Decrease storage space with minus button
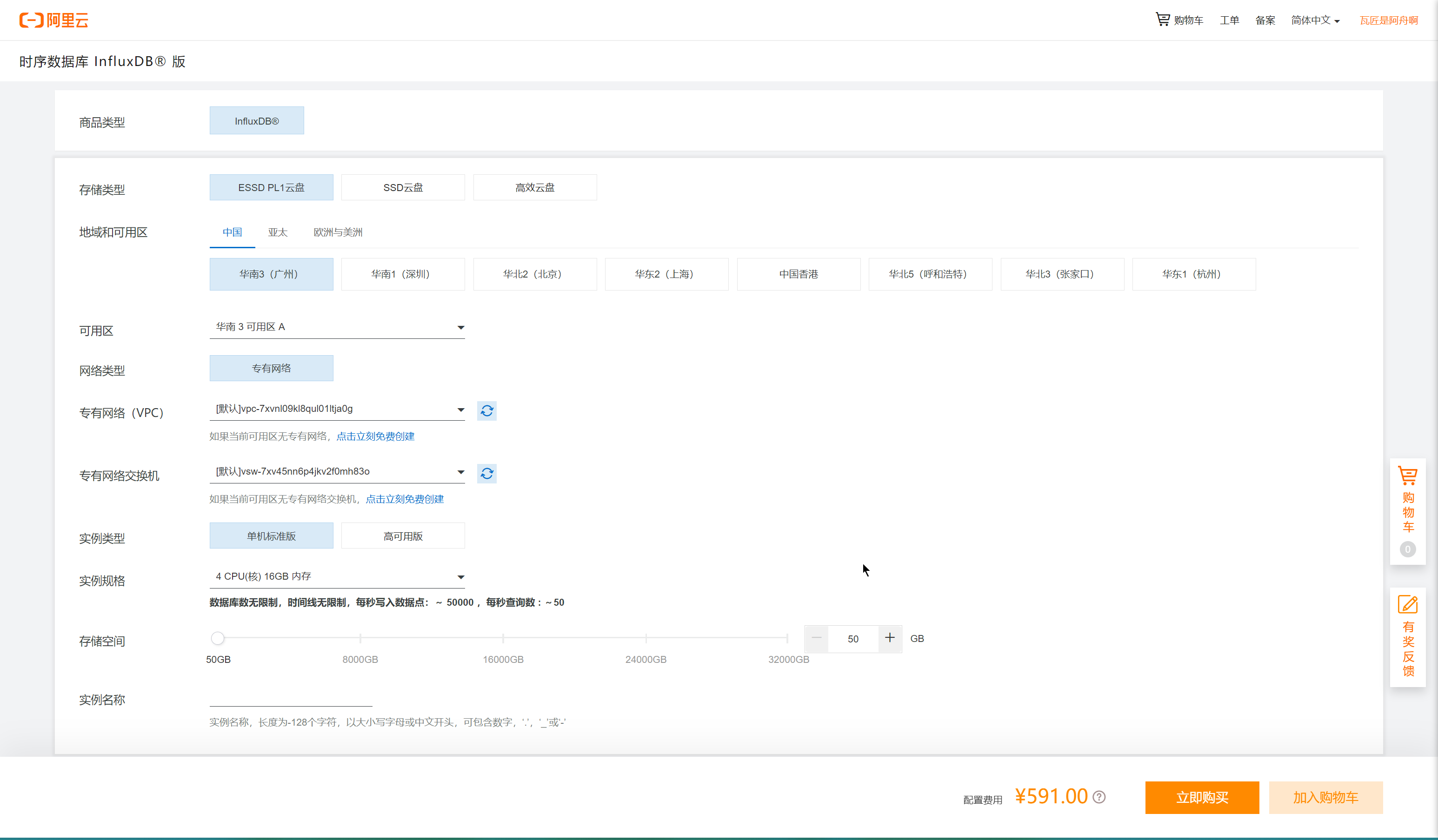 (817, 638)
